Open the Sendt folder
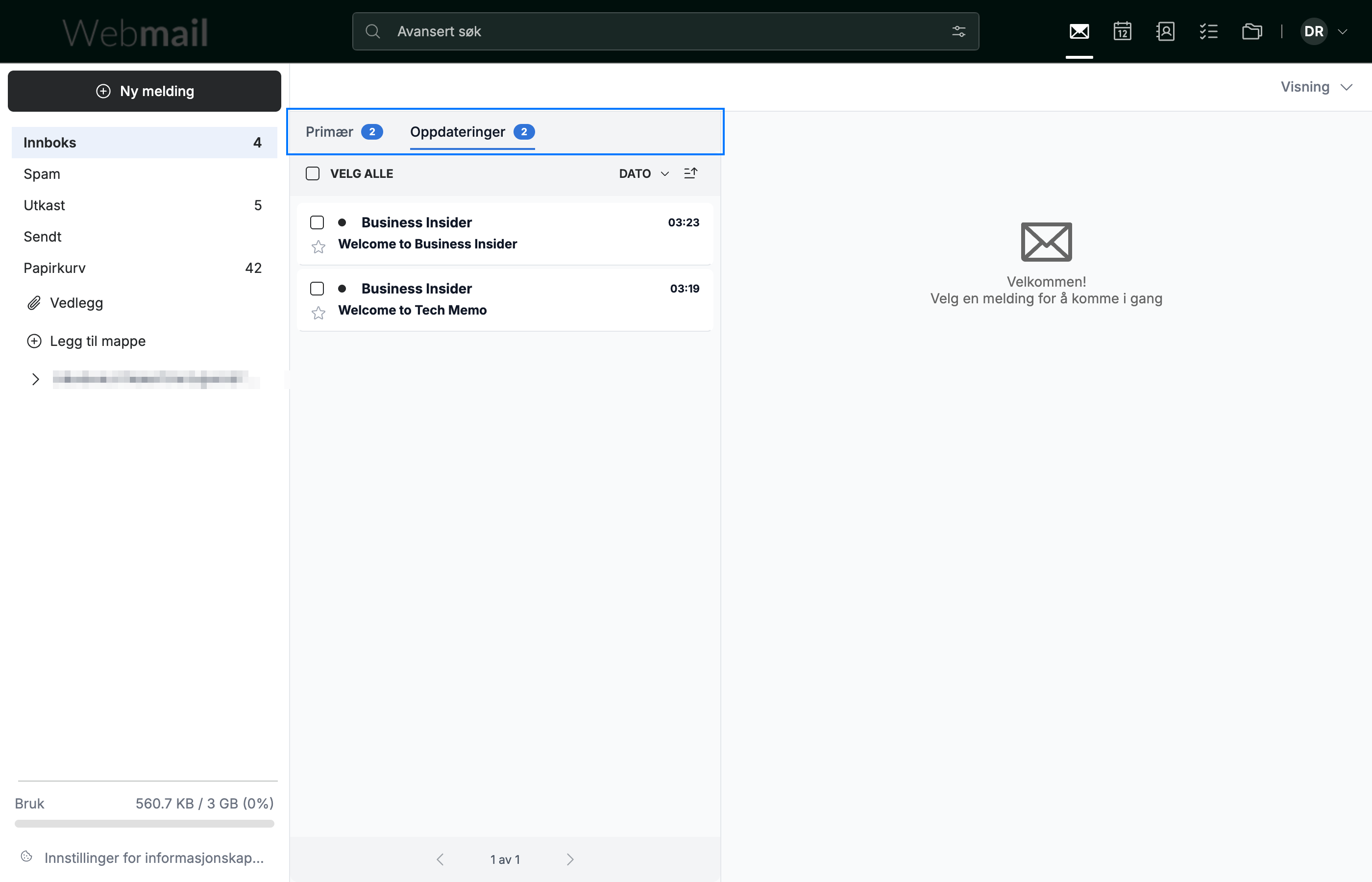Viewport: 1372px width, 882px height. point(144,237)
